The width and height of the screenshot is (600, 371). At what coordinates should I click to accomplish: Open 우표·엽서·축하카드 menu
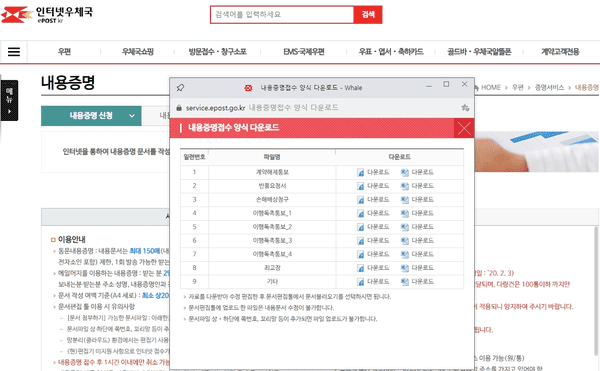391,52
